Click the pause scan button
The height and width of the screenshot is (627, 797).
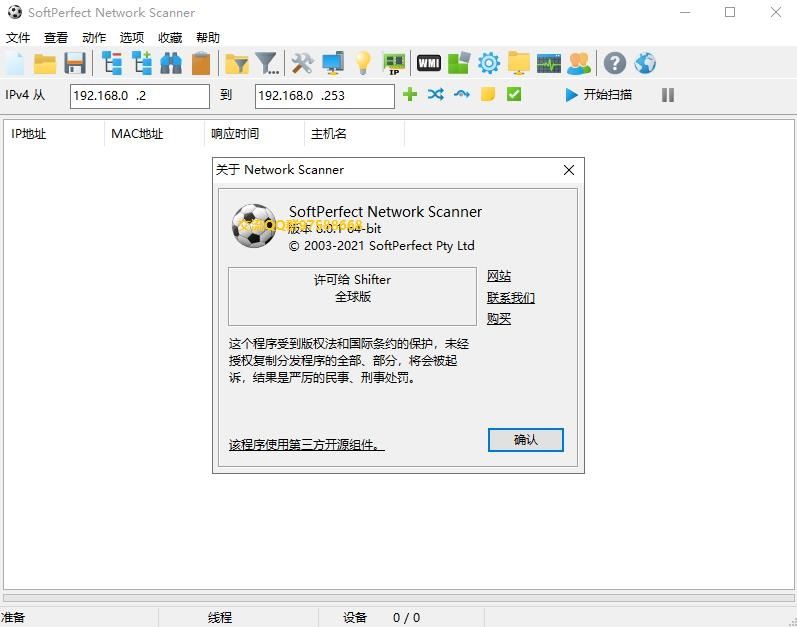coord(668,95)
